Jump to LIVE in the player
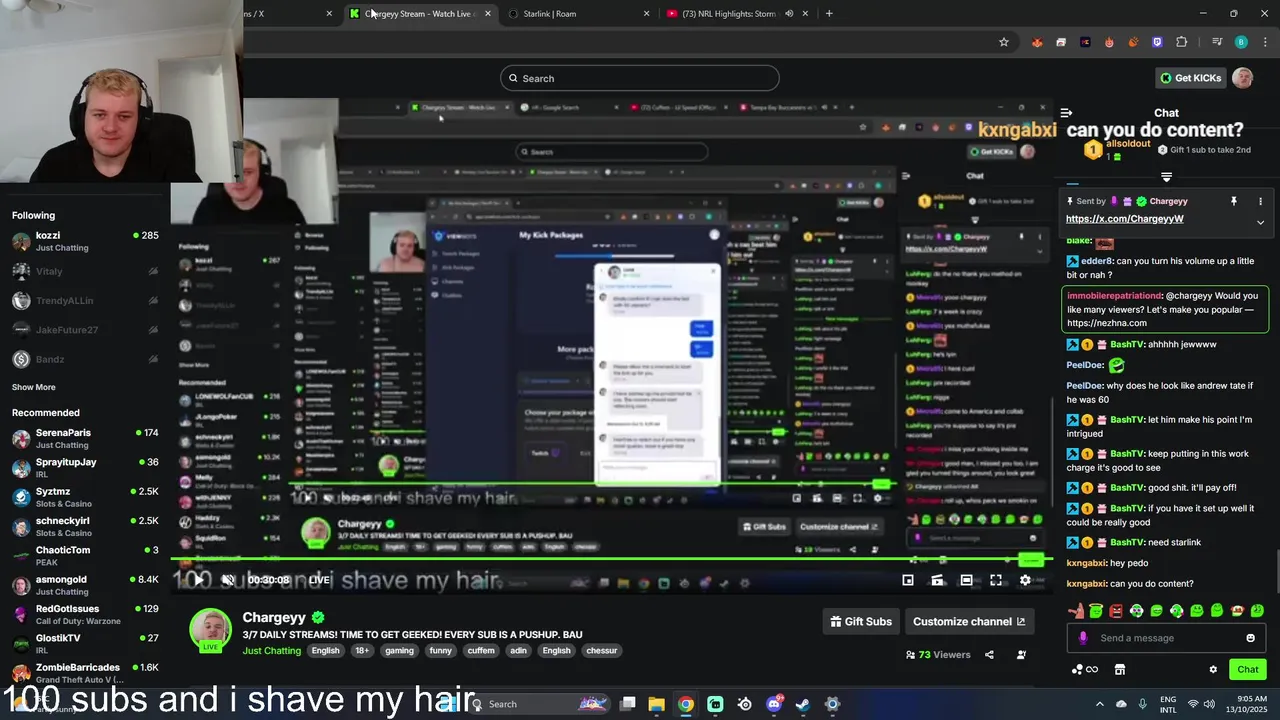The width and height of the screenshot is (1280, 720). click(319, 580)
